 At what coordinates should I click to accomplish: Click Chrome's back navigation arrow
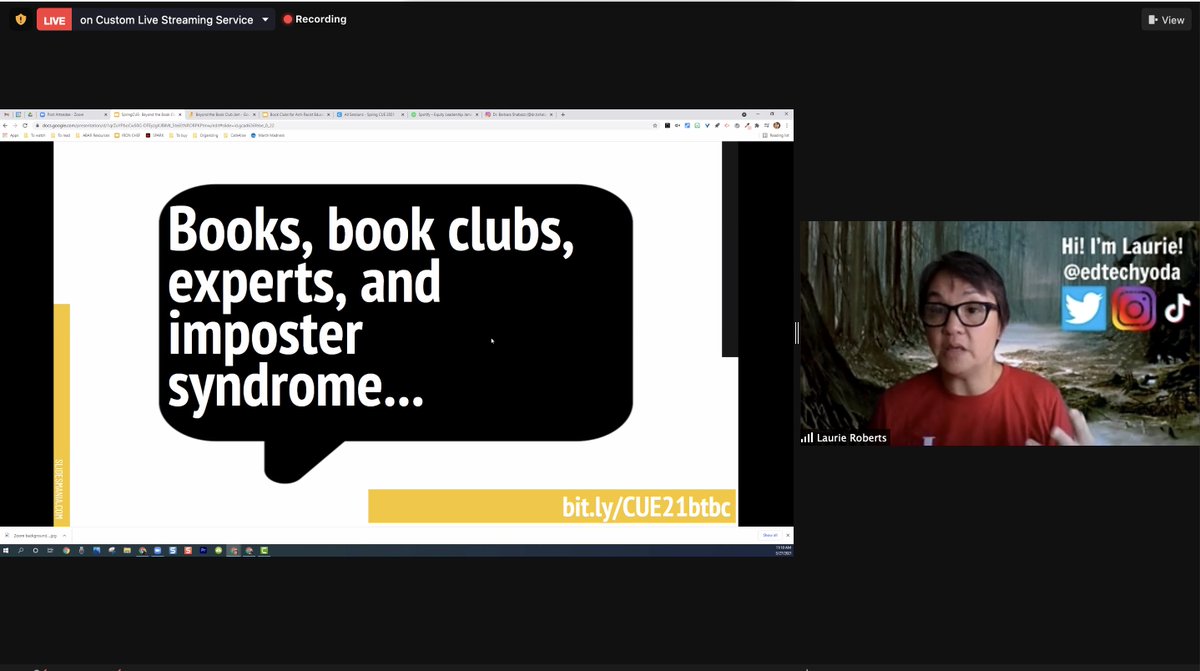[7, 124]
